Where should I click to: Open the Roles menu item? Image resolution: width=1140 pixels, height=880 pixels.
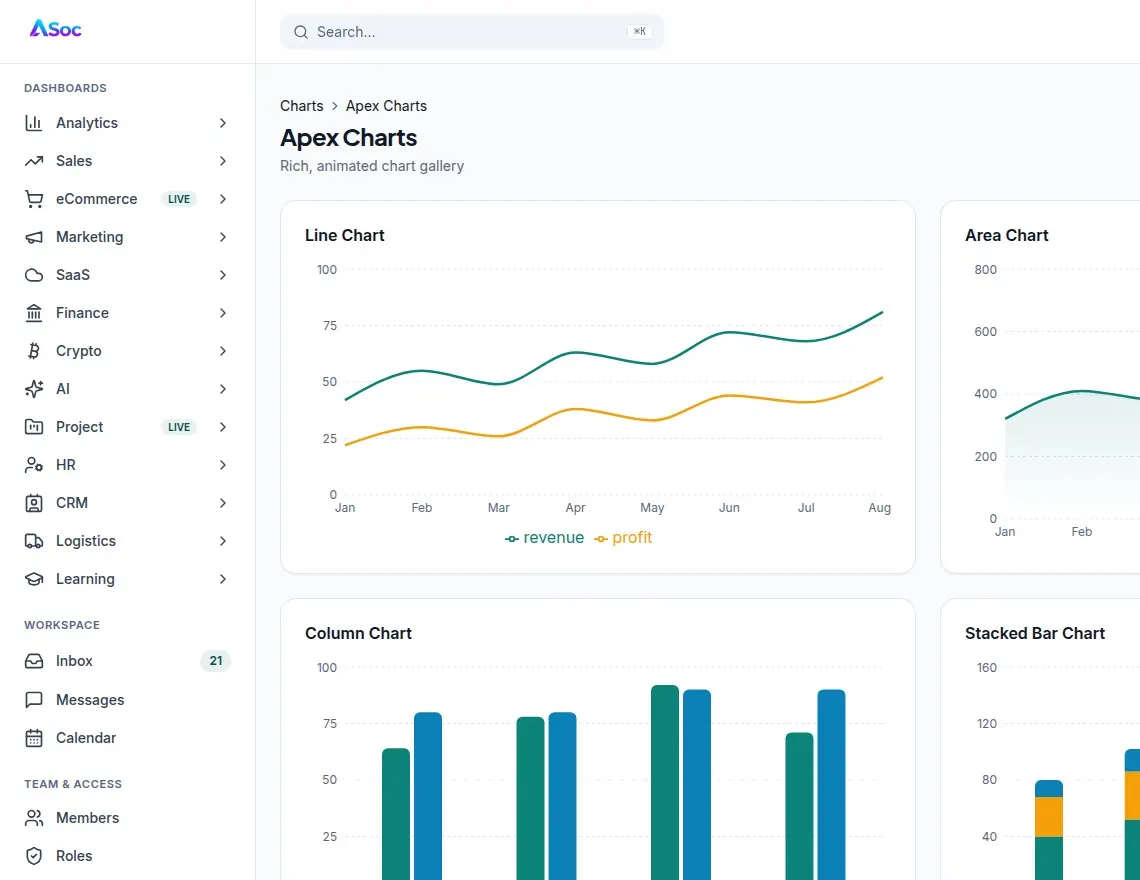127,856
